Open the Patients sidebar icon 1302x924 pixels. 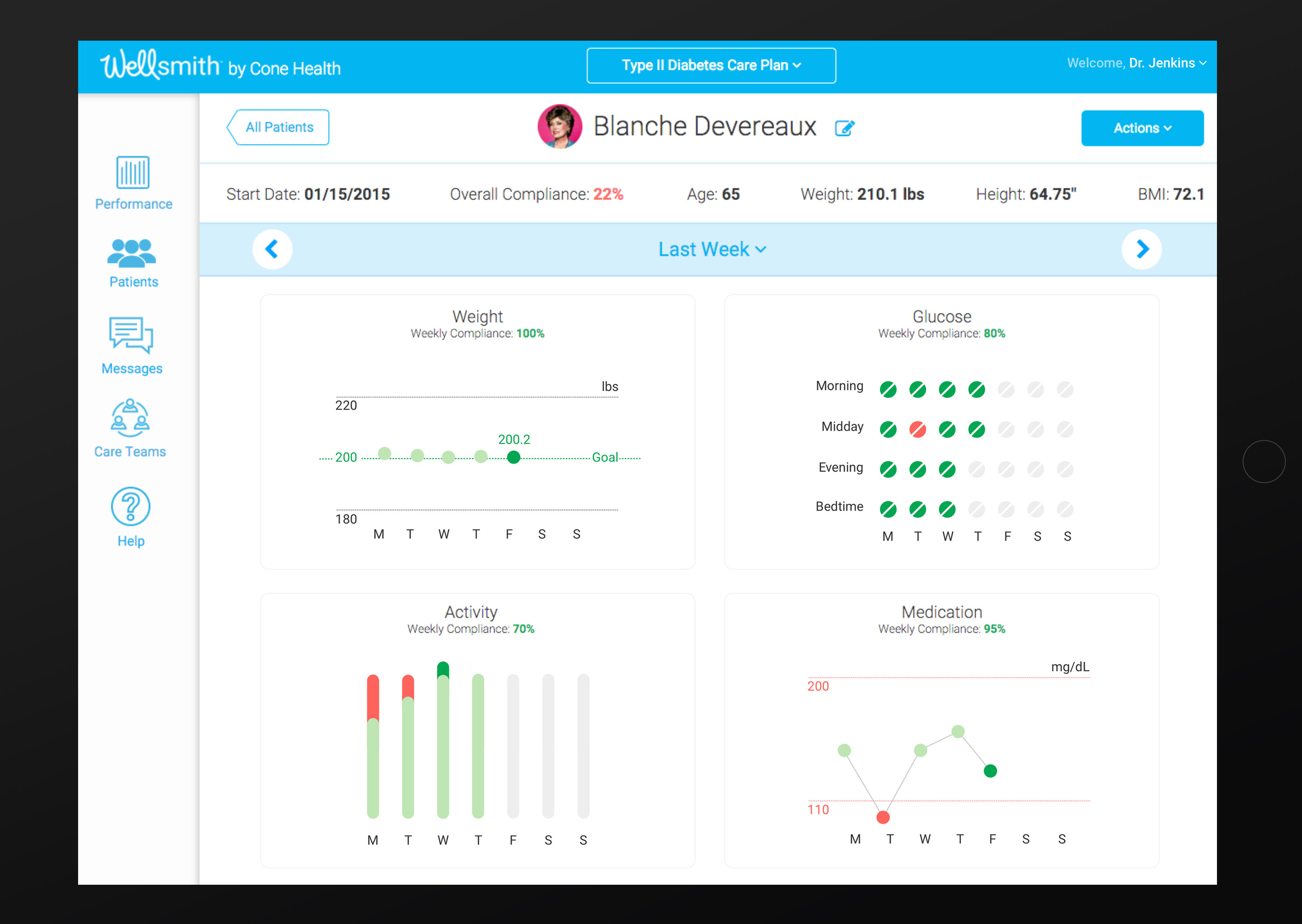tap(131, 253)
